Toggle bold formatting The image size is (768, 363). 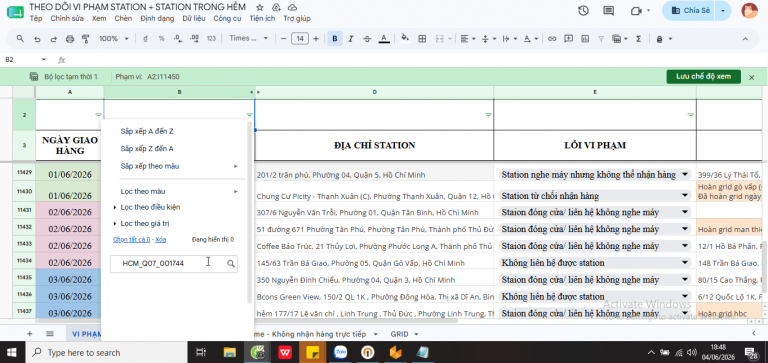click(335, 39)
